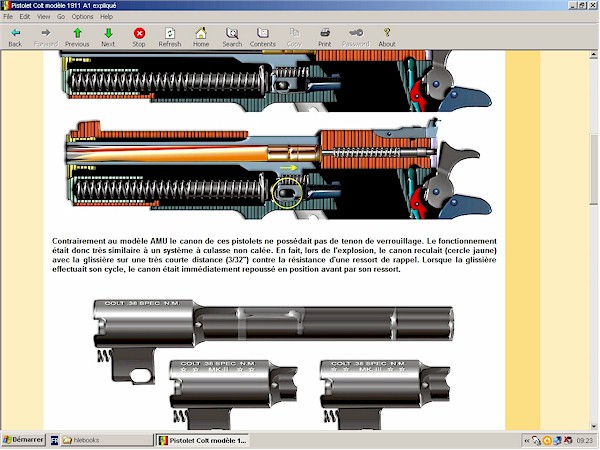600x450 pixels.
Task: Open About via question mark icon
Action: pos(387,37)
